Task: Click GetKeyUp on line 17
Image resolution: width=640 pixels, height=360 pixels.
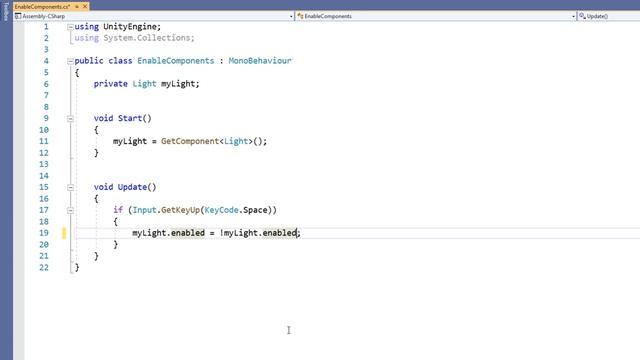Action: point(180,210)
